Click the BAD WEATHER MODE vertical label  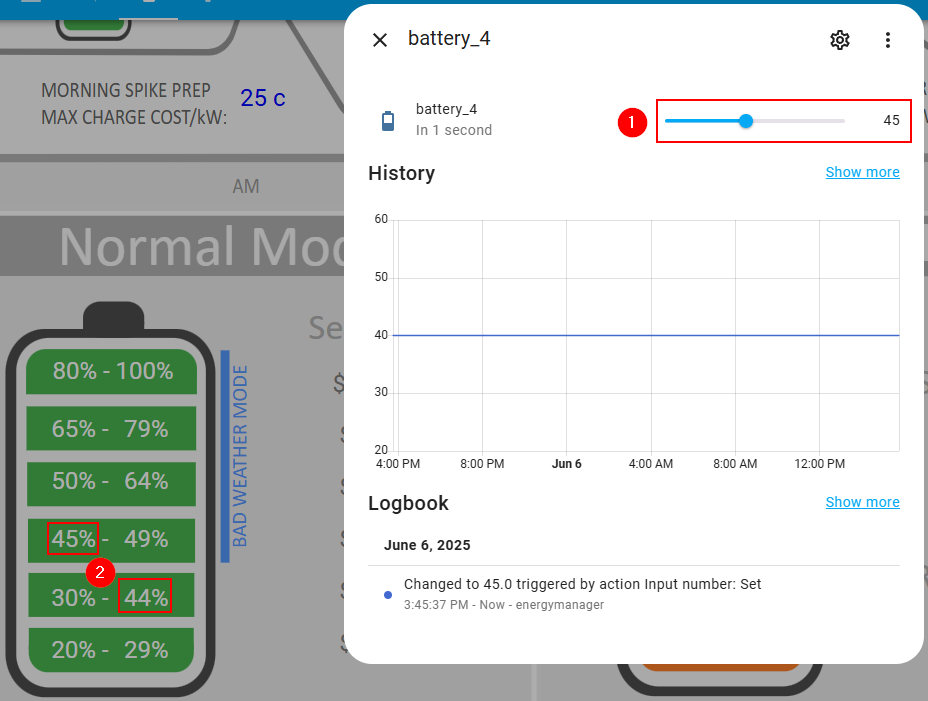click(x=239, y=456)
